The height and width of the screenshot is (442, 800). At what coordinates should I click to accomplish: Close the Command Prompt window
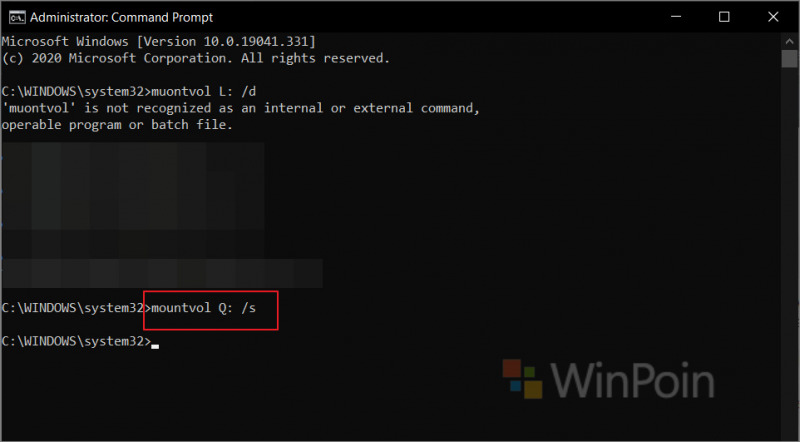tap(775, 17)
